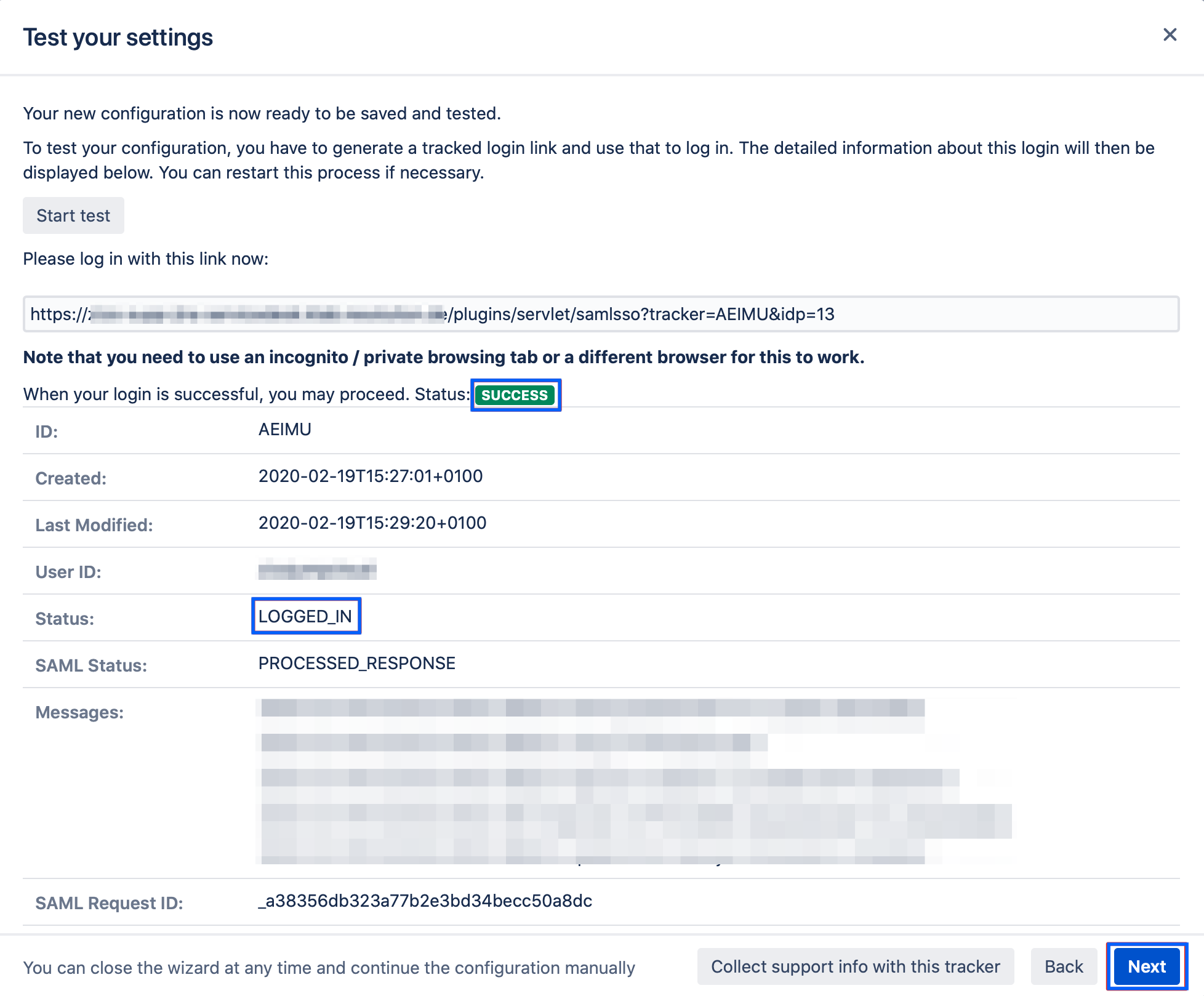Click the wizard closing hint text
This screenshot has height=996, width=1204.
tap(329, 968)
